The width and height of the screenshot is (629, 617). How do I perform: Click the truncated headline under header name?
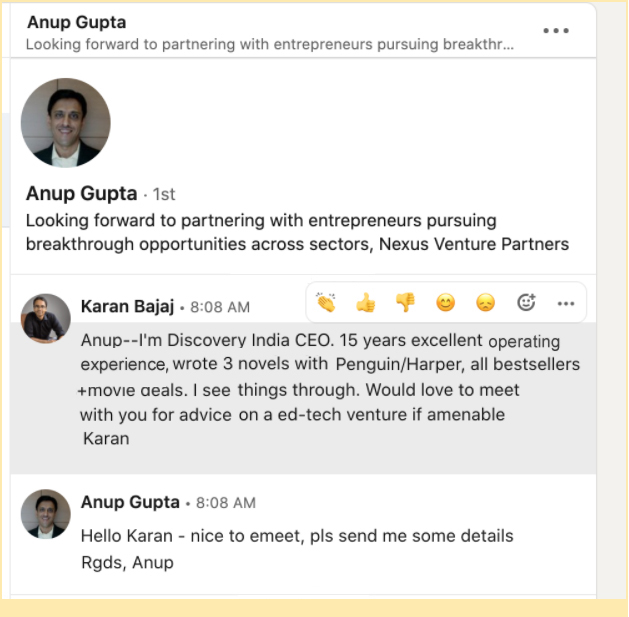coord(270,44)
